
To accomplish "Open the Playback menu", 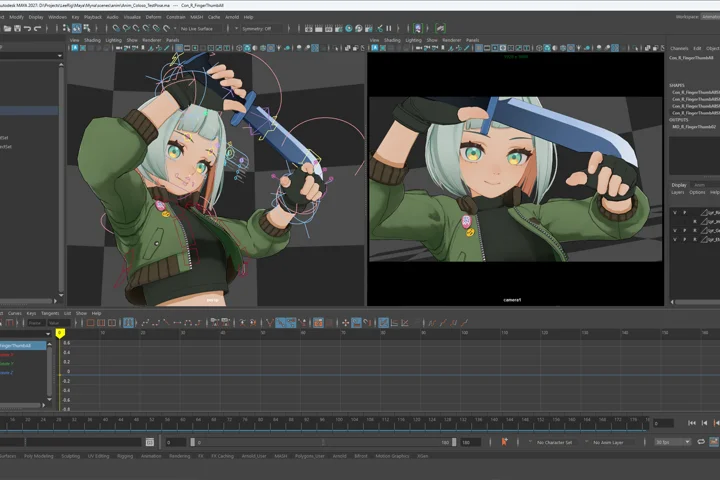I will pyautogui.click(x=93, y=17).
